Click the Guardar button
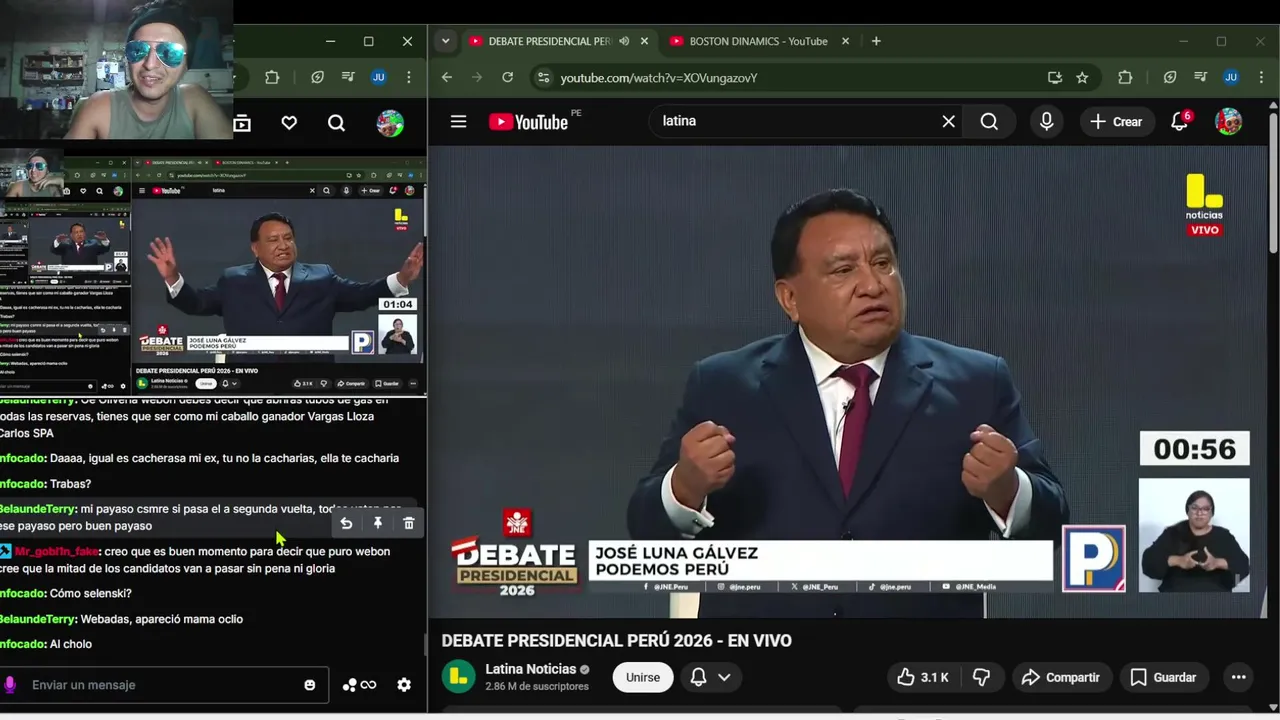1280x720 pixels. [1163, 677]
